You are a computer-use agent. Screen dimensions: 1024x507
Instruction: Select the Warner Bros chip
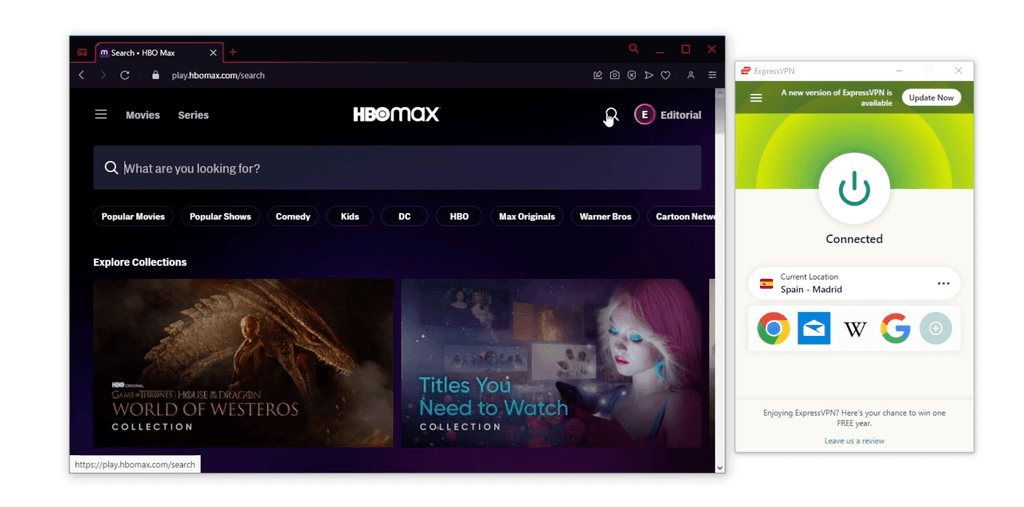pos(605,216)
